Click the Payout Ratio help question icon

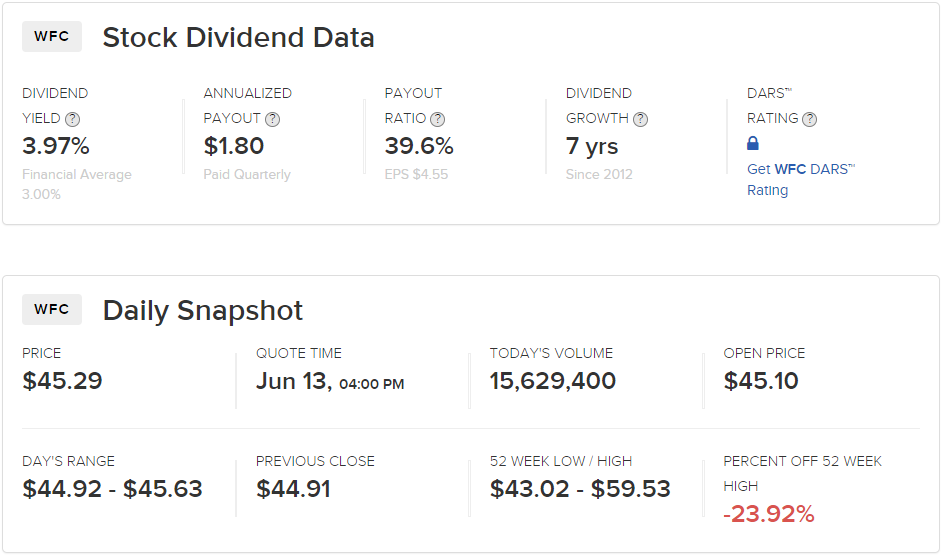[x=437, y=119]
